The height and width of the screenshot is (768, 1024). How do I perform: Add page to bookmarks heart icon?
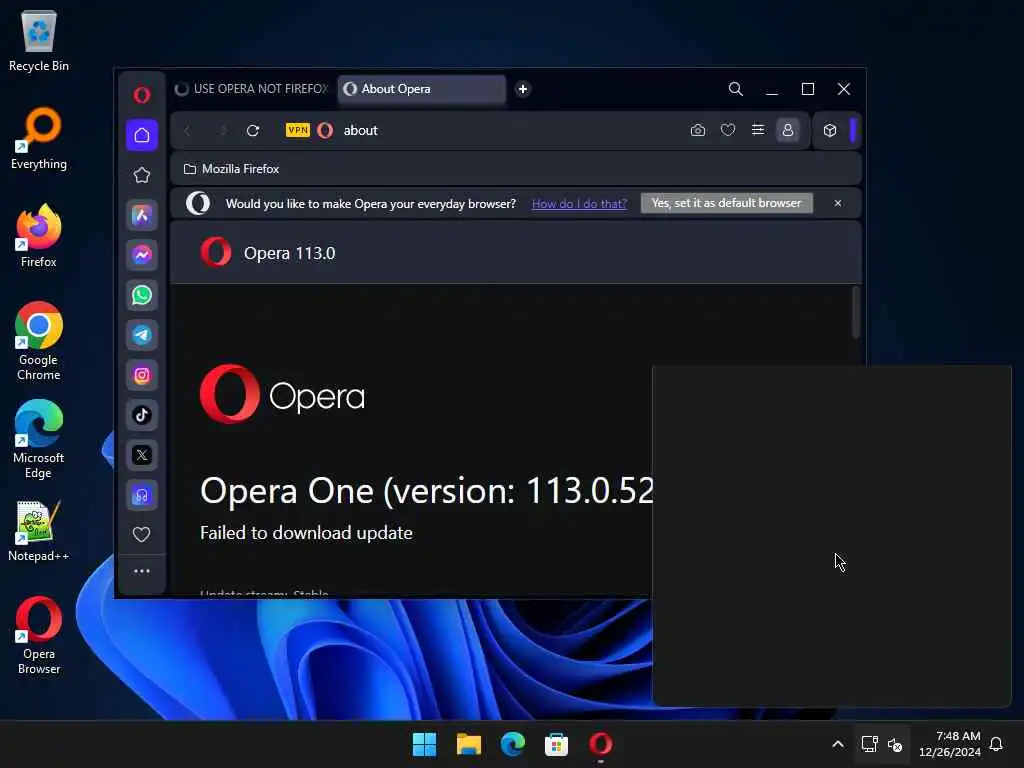click(x=728, y=130)
